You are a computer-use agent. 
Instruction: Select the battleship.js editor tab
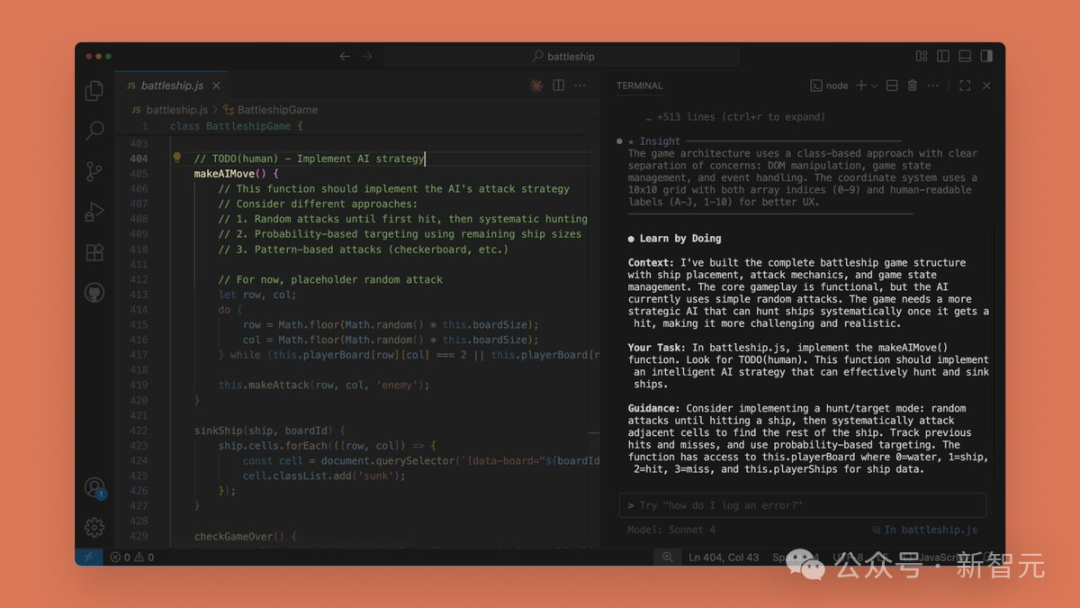[x=172, y=85]
